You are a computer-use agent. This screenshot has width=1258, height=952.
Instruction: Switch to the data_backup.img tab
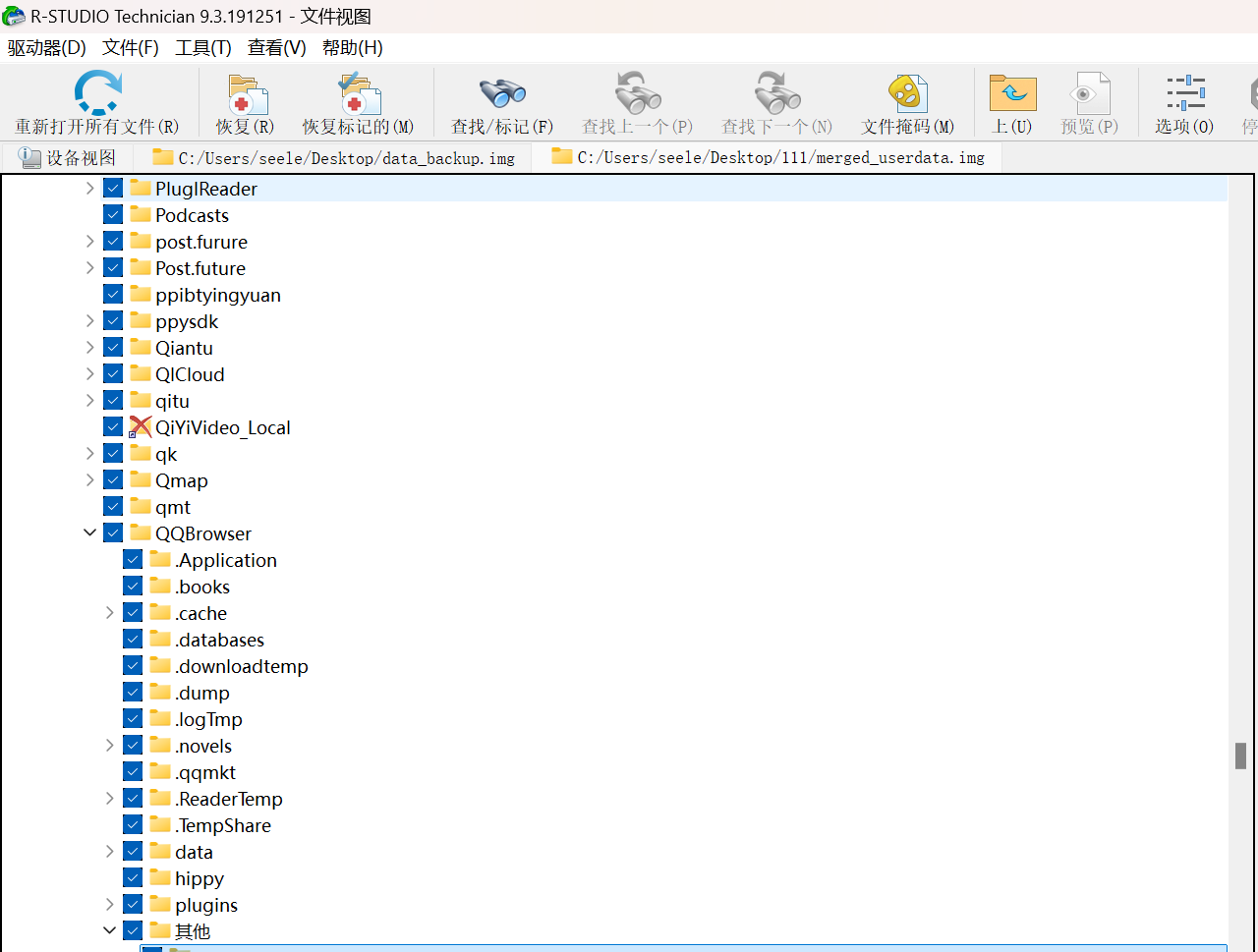click(334, 157)
